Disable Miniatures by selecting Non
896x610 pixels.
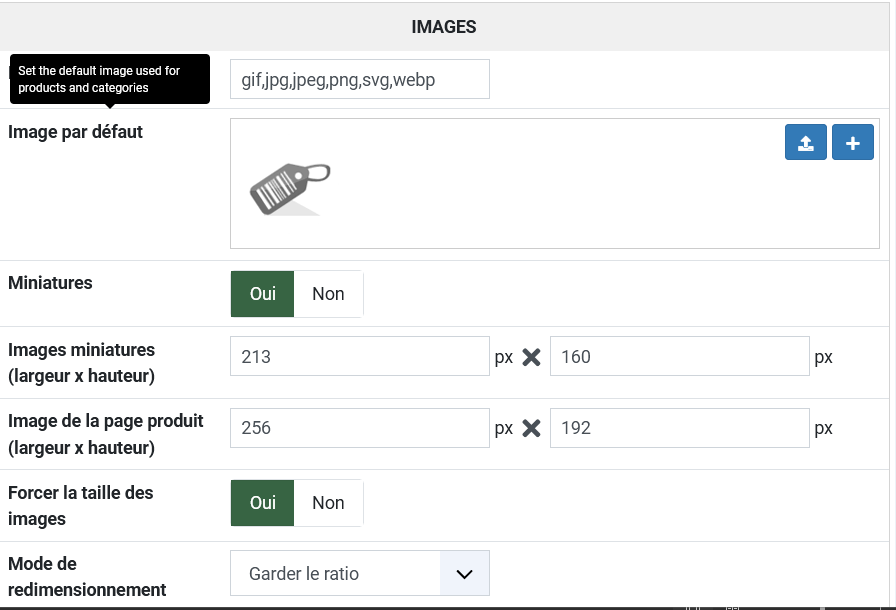328,294
